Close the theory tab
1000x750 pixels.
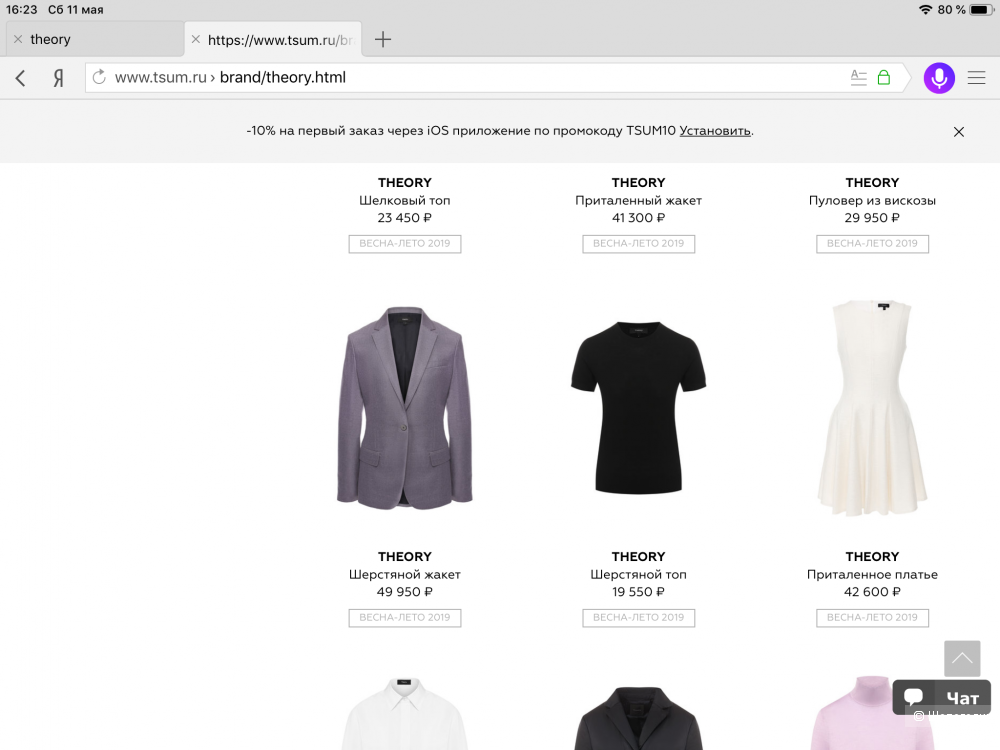click(18, 40)
